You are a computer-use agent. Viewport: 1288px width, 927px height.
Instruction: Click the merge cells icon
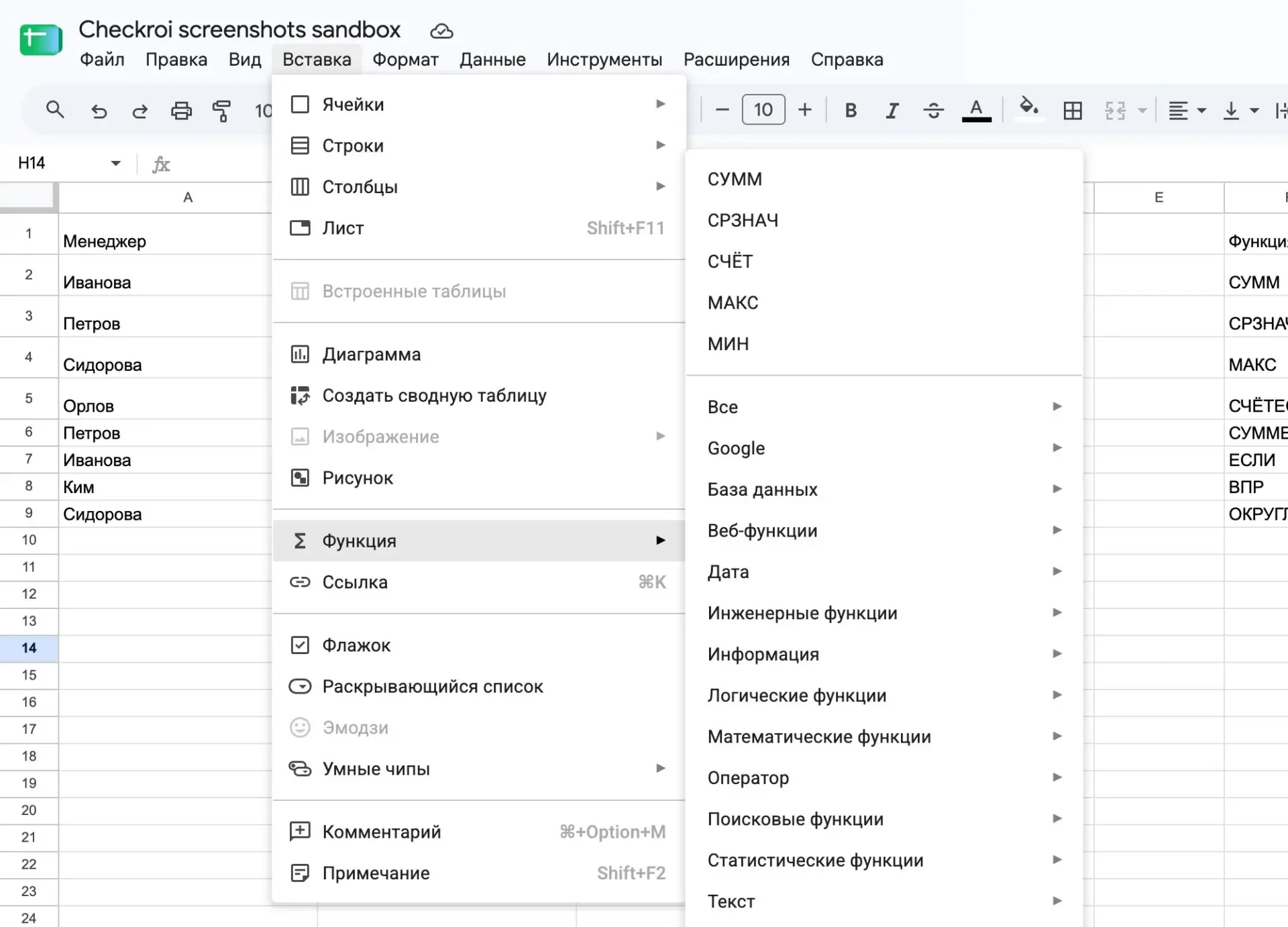[1115, 110]
